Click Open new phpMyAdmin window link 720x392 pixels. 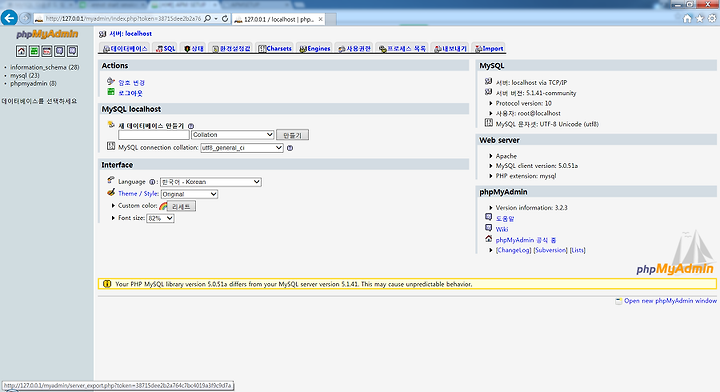click(x=670, y=301)
